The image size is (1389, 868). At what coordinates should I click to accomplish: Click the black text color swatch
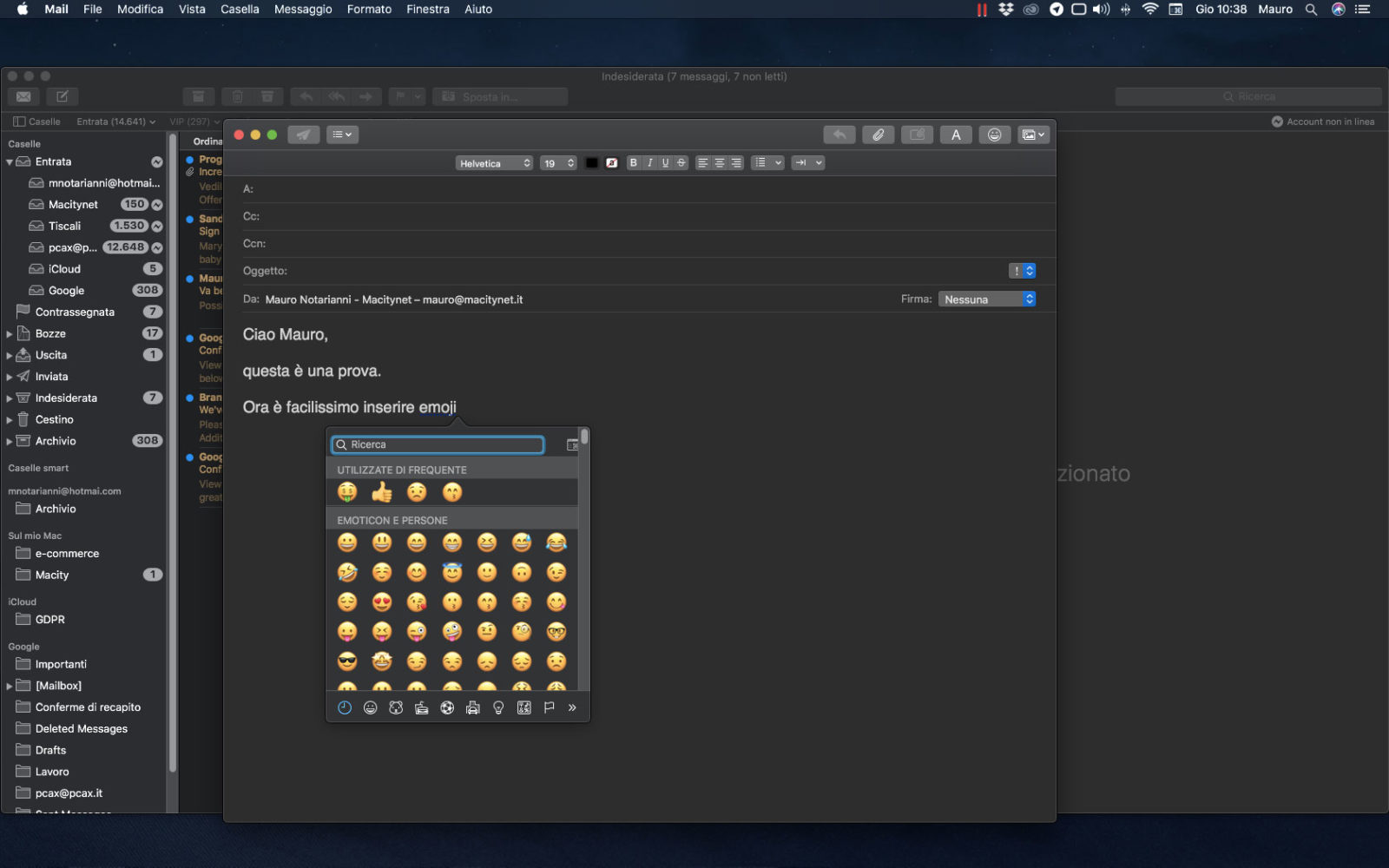click(x=592, y=163)
